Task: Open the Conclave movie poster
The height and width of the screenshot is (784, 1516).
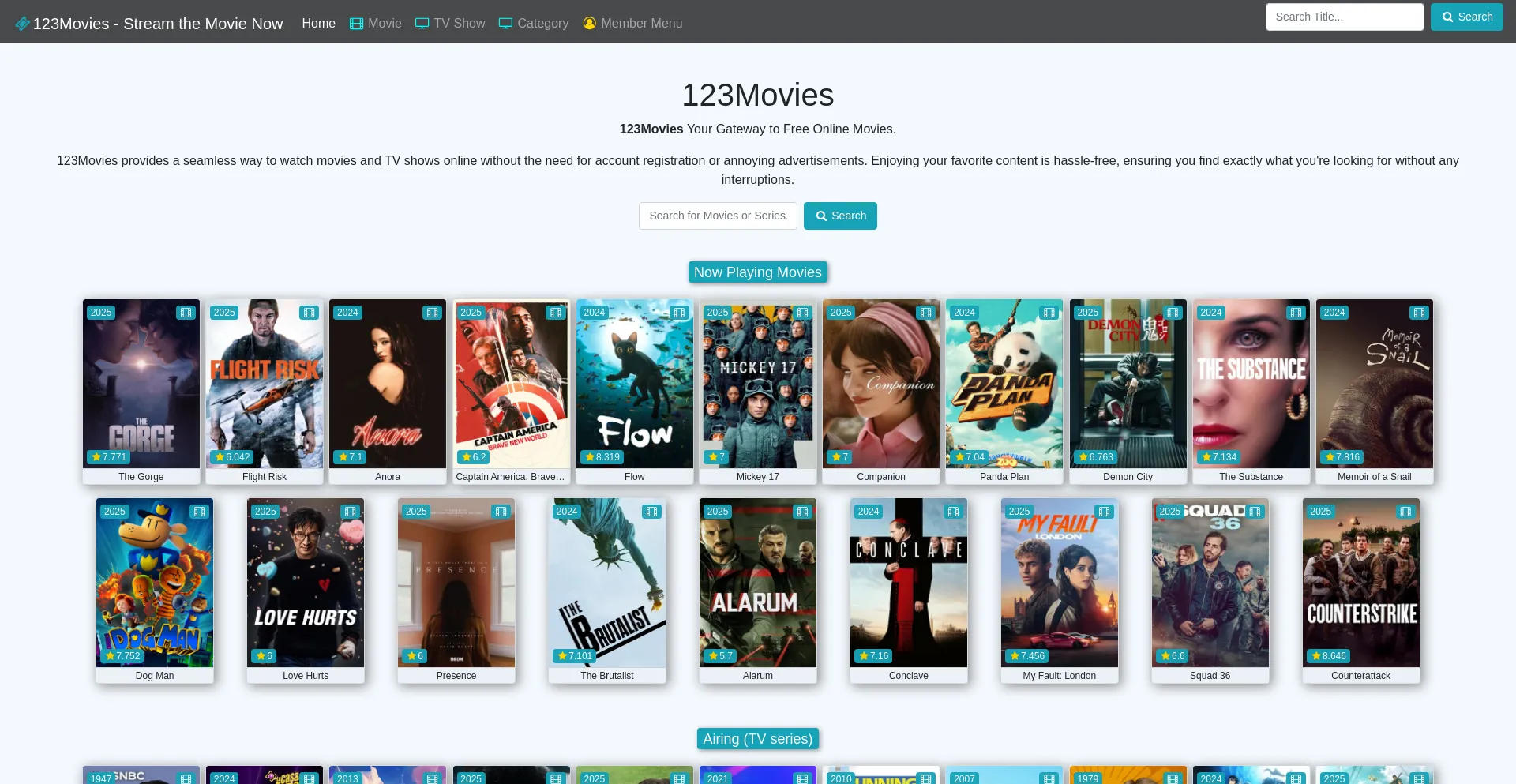Action: (909, 583)
